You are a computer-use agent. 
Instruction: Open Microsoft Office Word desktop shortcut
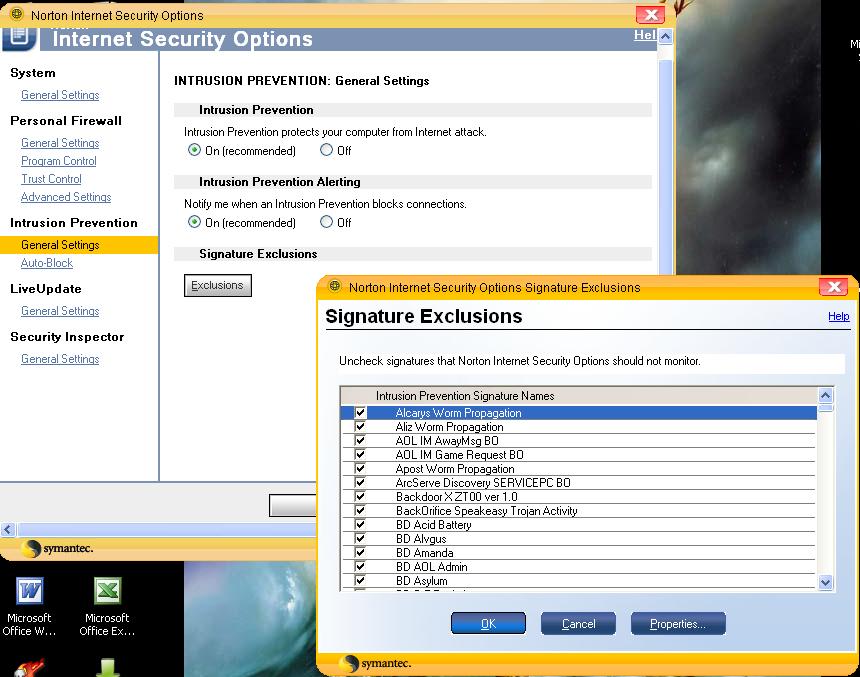(30, 606)
